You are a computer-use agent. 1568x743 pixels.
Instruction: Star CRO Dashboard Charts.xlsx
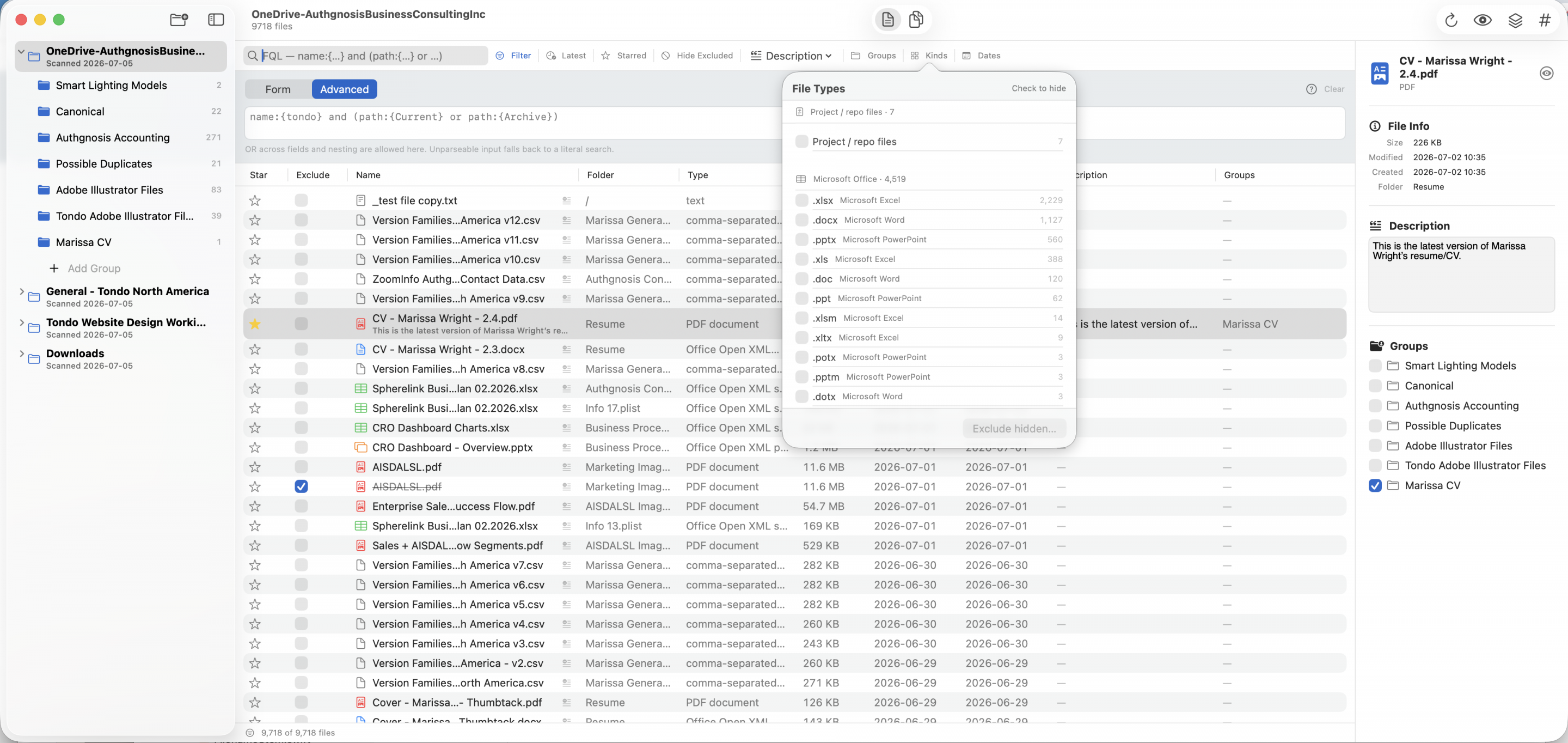coord(255,428)
